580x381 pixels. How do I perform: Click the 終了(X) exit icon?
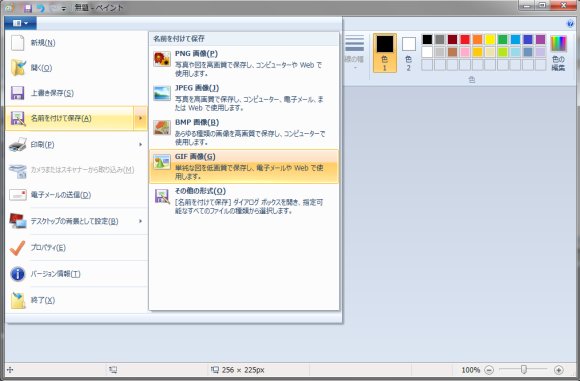[18, 300]
